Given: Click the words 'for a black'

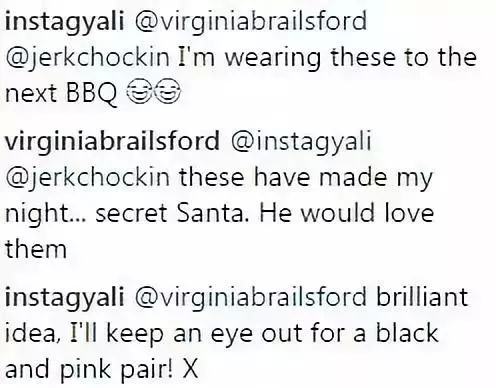Looking at the screenshot, I should point(374,332).
